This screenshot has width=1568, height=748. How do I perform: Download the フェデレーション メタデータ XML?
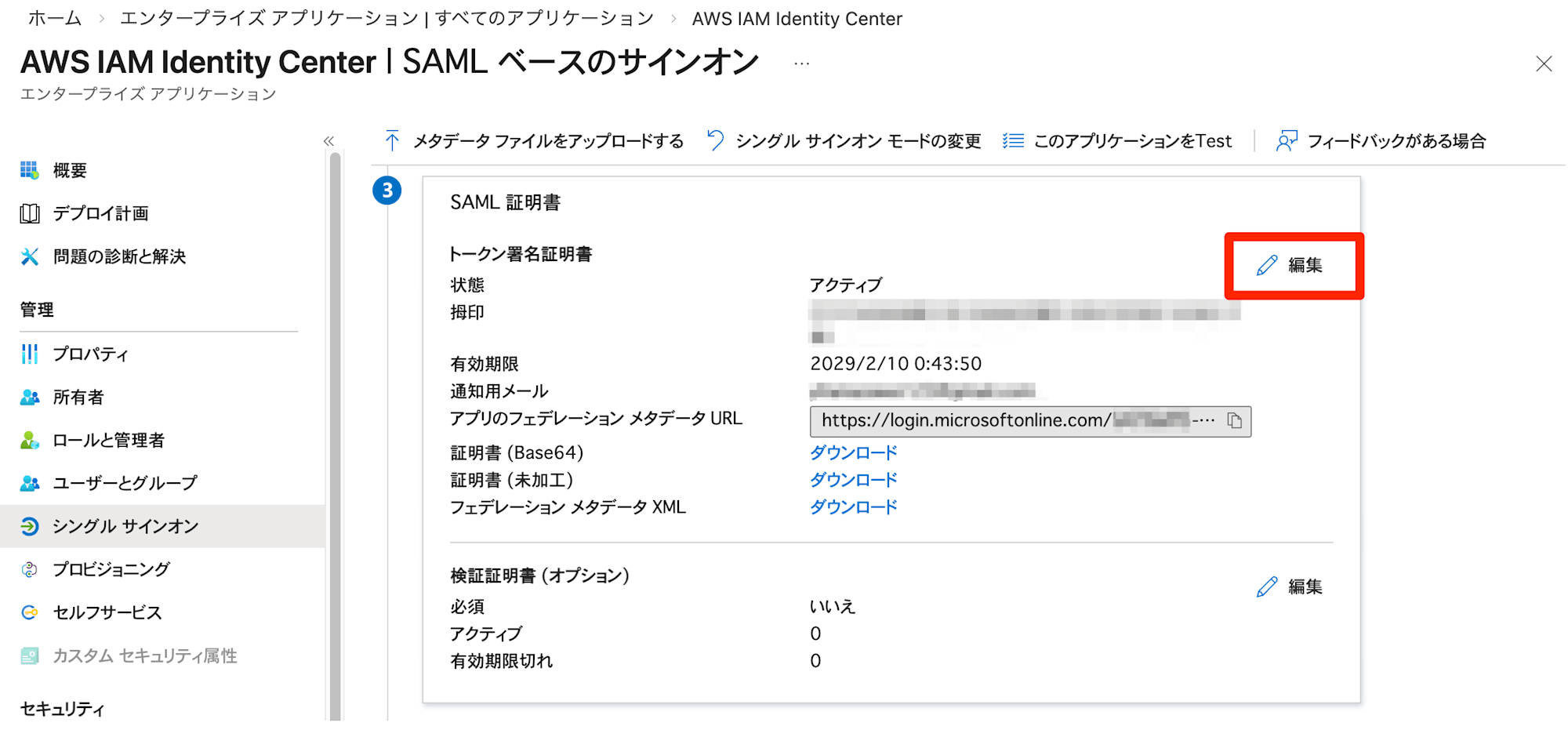click(x=853, y=507)
